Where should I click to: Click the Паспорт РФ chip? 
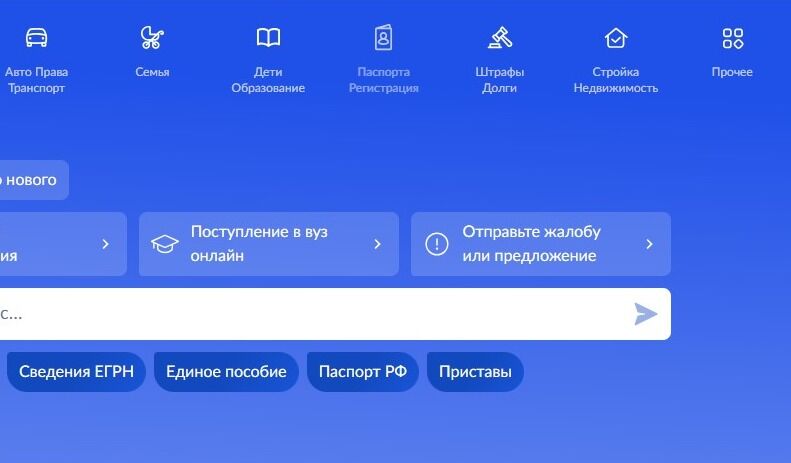(x=363, y=372)
